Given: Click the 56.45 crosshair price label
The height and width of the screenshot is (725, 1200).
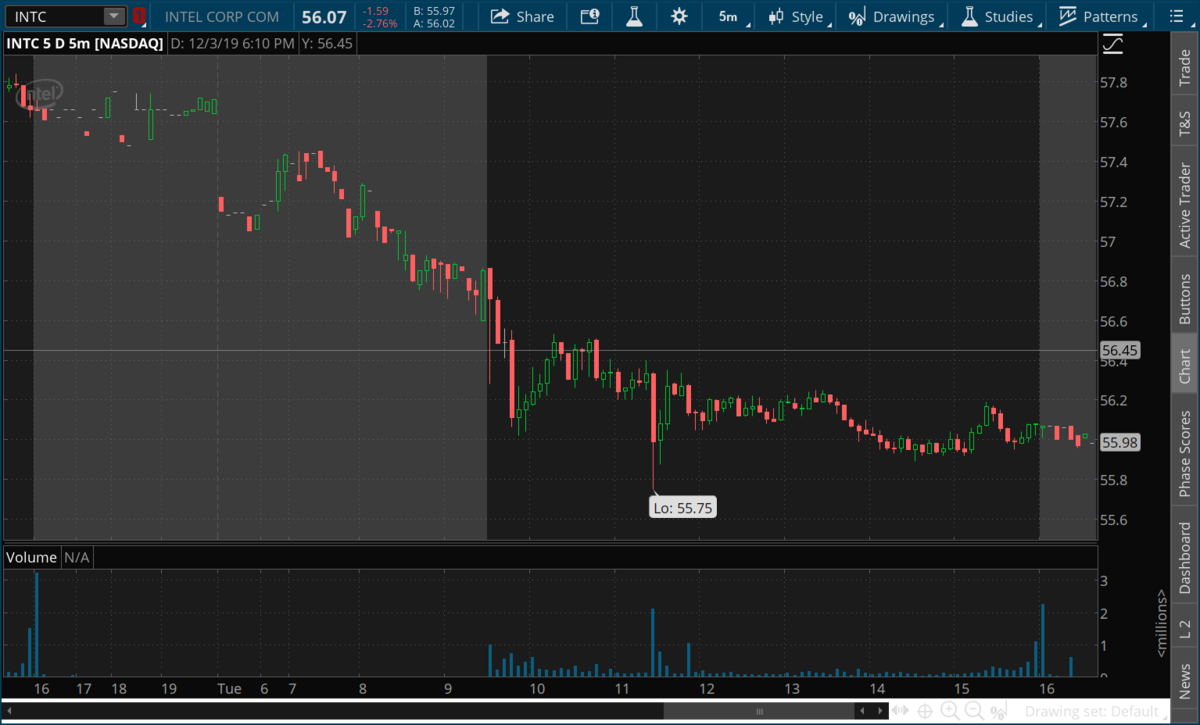Looking at the screenshot, I should pyautogui.click(x=1120, y=350).
